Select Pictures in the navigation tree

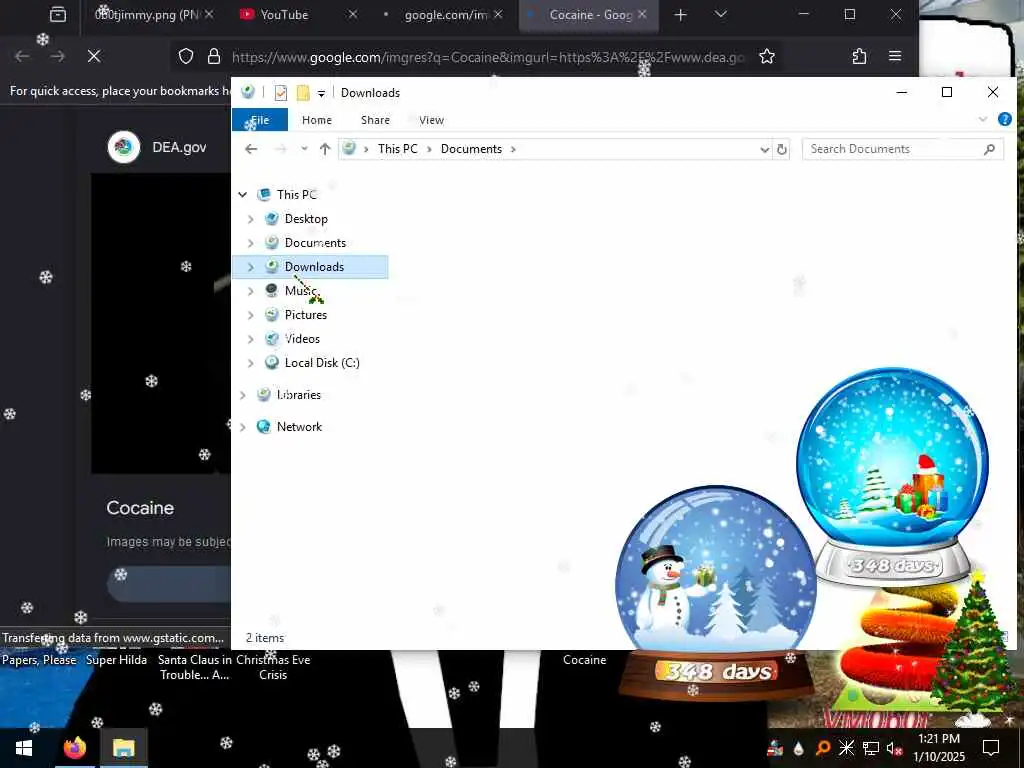305,315
